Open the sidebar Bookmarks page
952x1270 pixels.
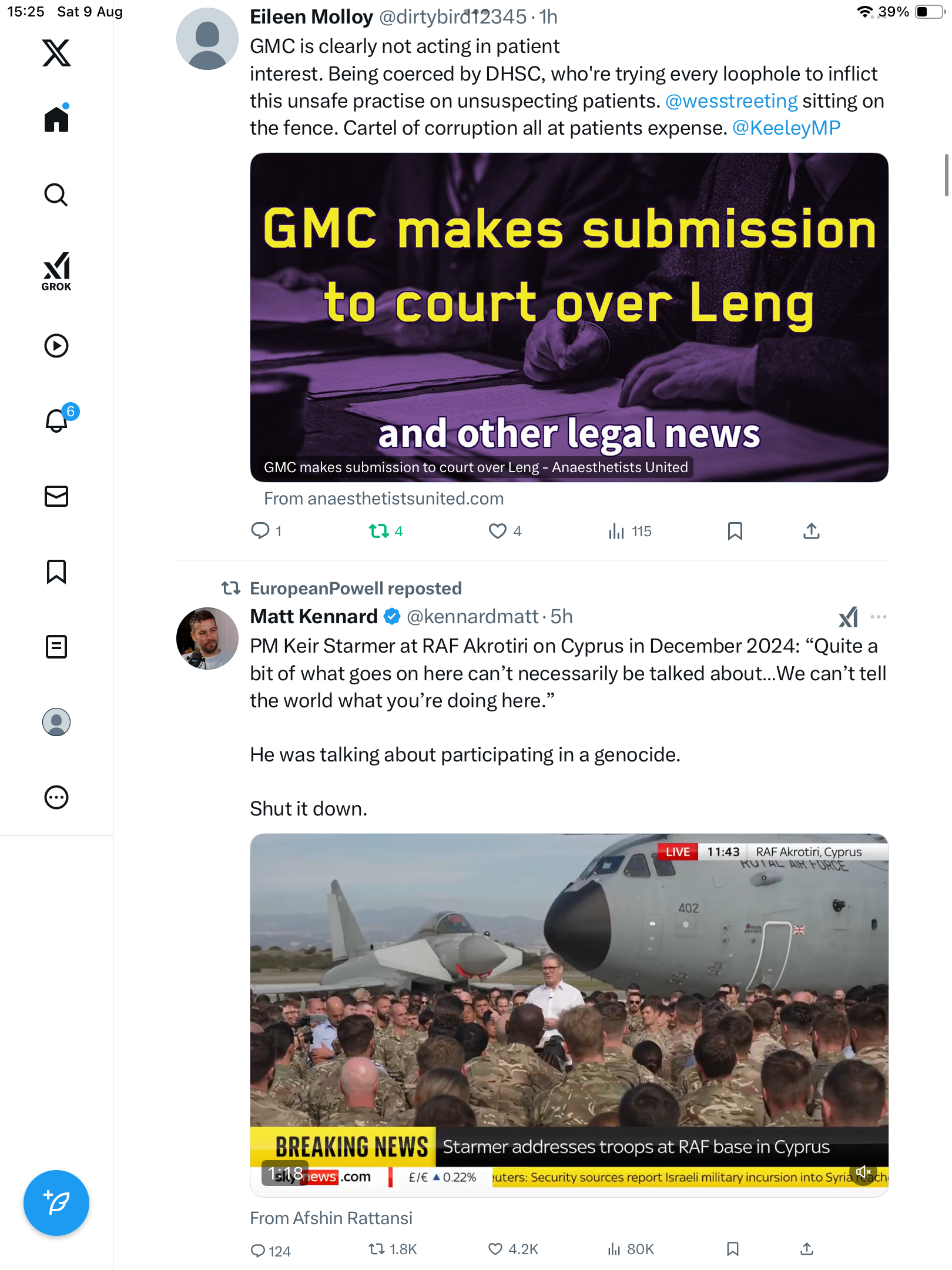tap(56, 571)
